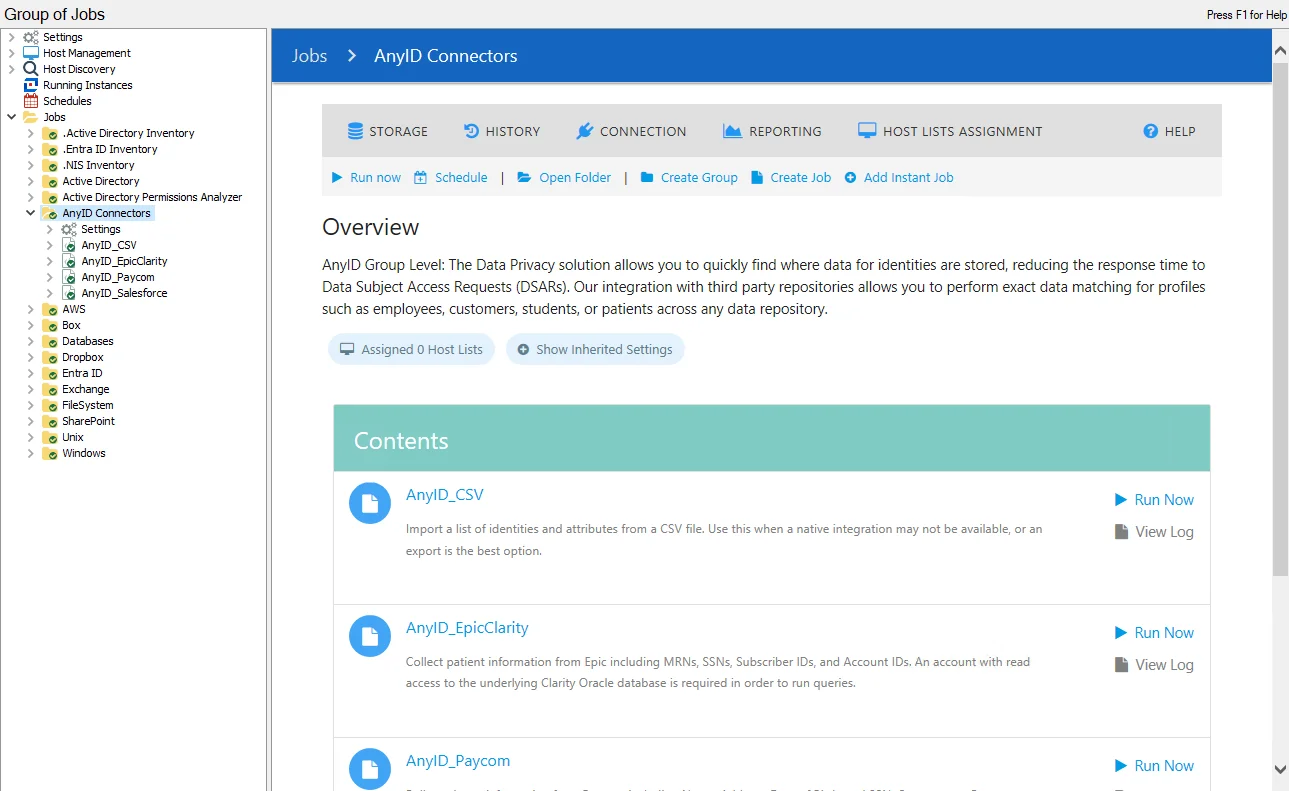Click the AnyID_Salesforce job icon in tree
The width and height of the screenshot is (1289, 791).
coord(69,293)
